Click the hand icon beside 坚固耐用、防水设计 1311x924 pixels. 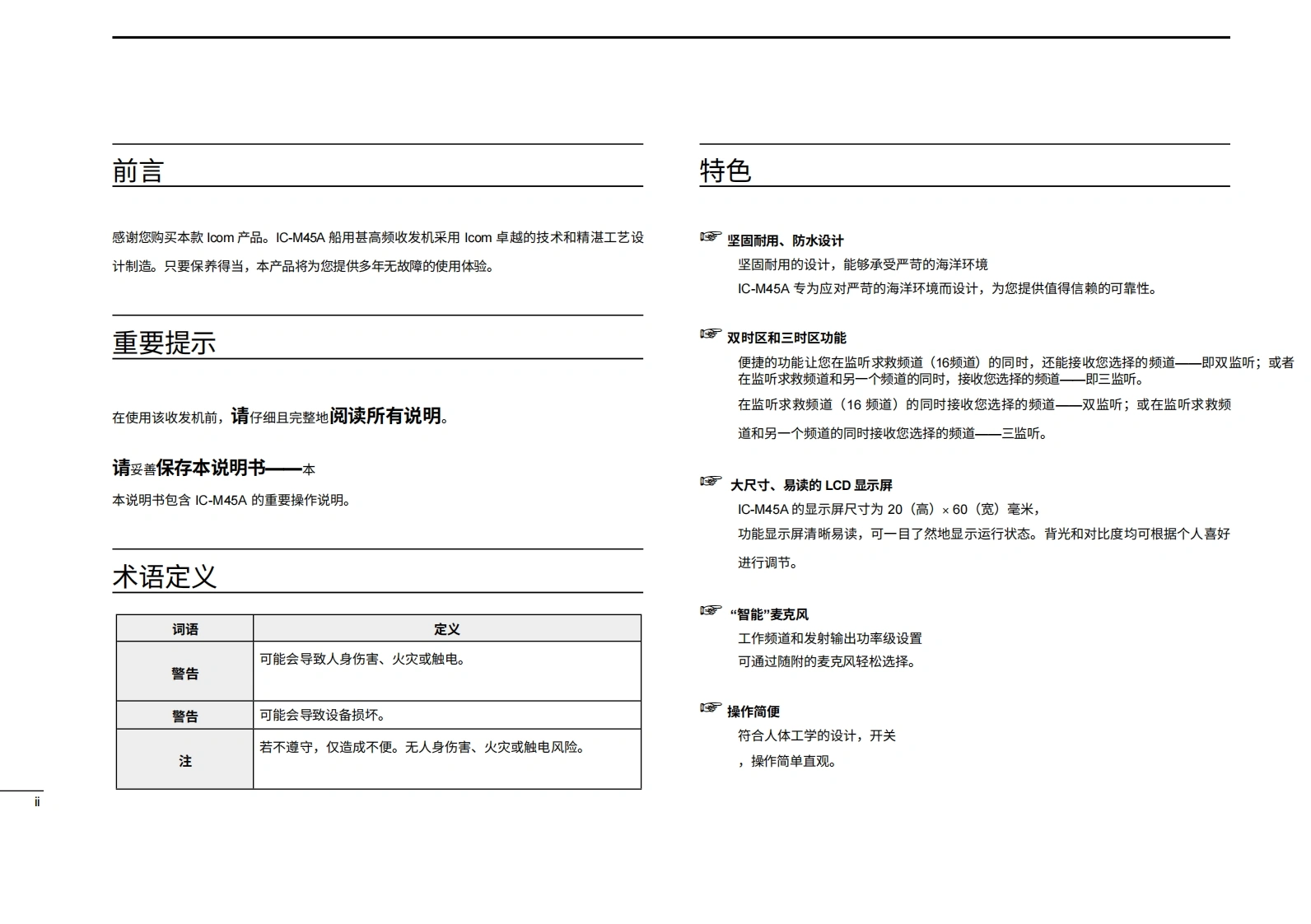[710, 237]
